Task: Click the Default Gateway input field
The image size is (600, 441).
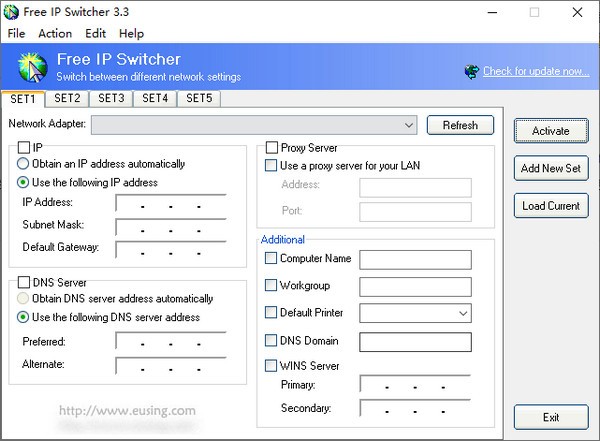Action: point(171,250)
